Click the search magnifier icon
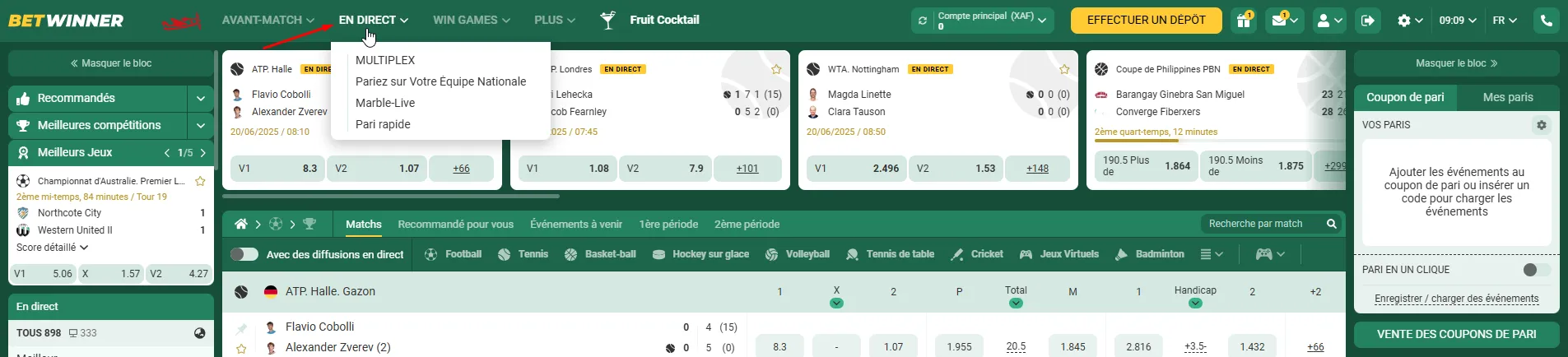 click(1332, 224)
